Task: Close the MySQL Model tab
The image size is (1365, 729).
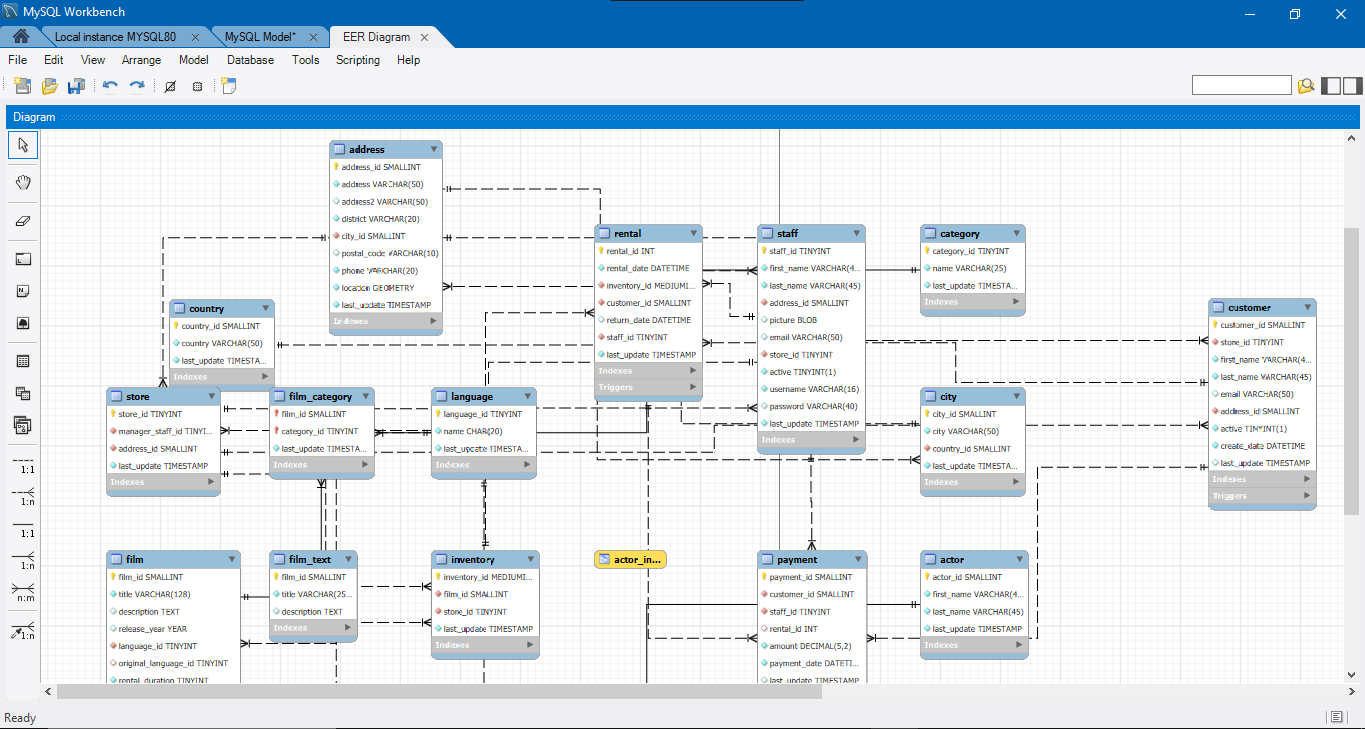Action: [315, 37]
